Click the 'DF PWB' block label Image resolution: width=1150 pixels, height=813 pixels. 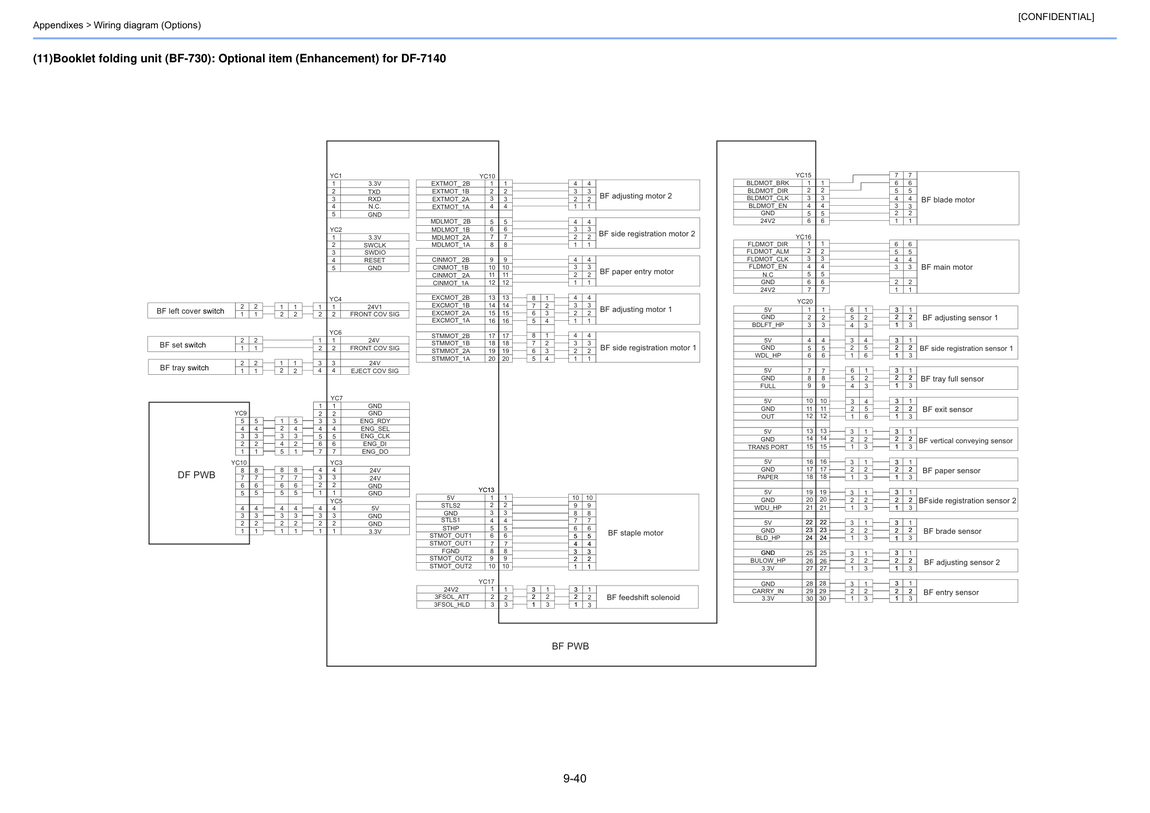point(197,475)
